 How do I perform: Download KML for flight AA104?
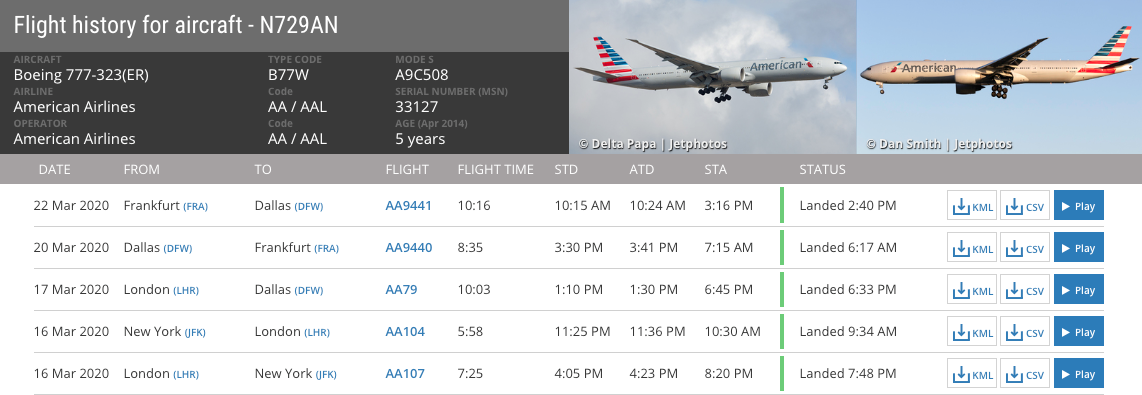pos(972,332)
